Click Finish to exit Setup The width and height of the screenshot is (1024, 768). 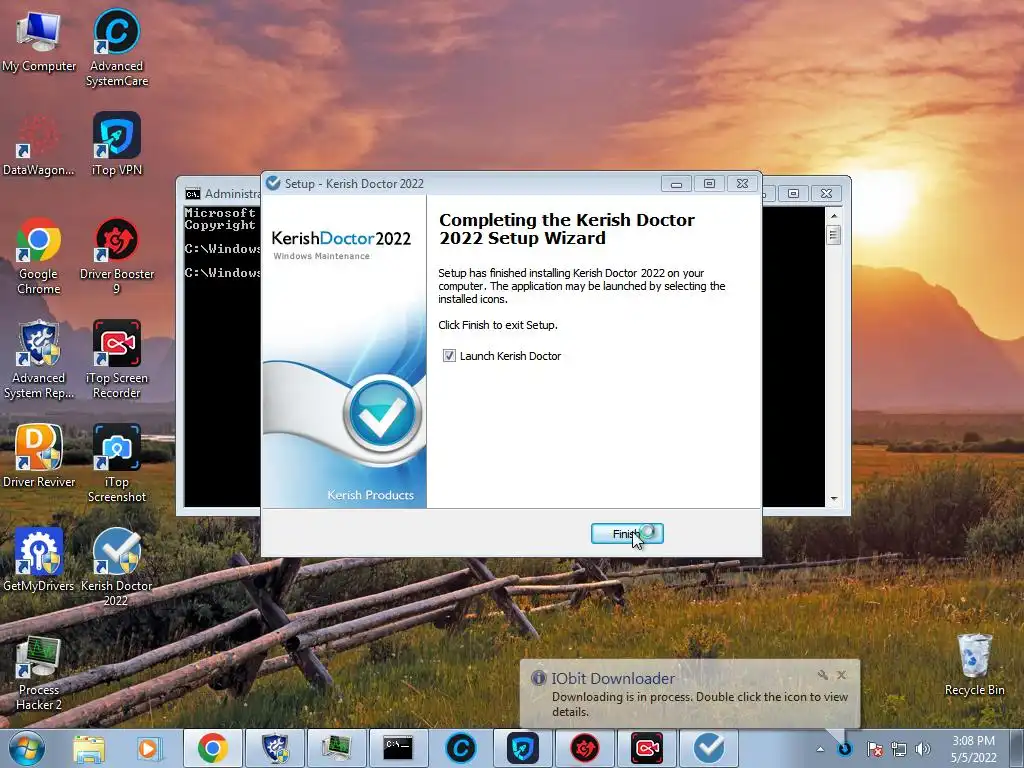(627, 534)
